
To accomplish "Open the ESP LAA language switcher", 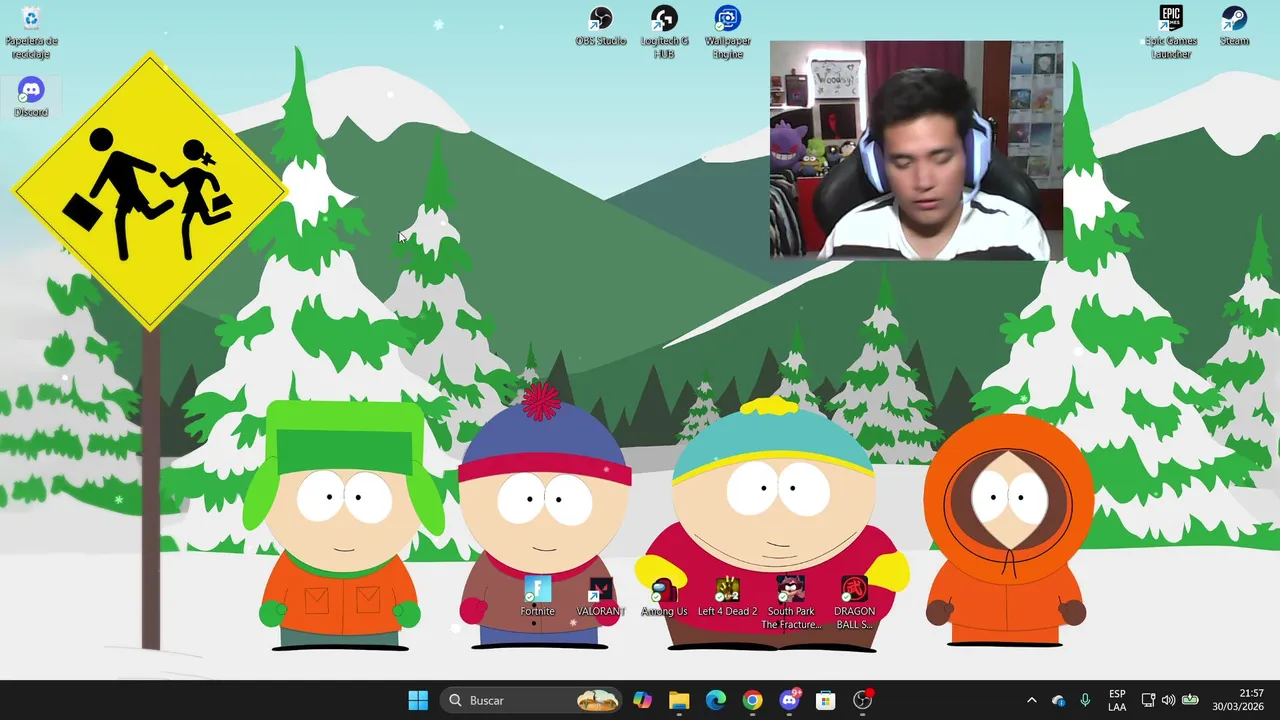I will point(1117,700).
